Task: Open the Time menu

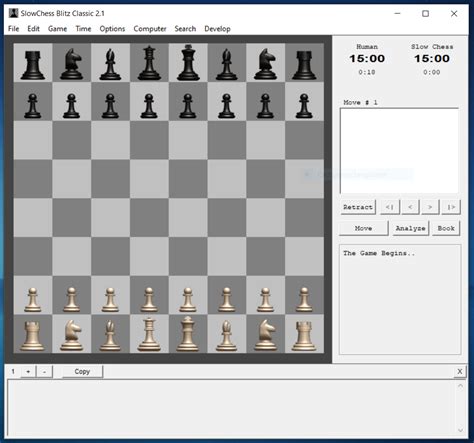Action: coord(83,29)
